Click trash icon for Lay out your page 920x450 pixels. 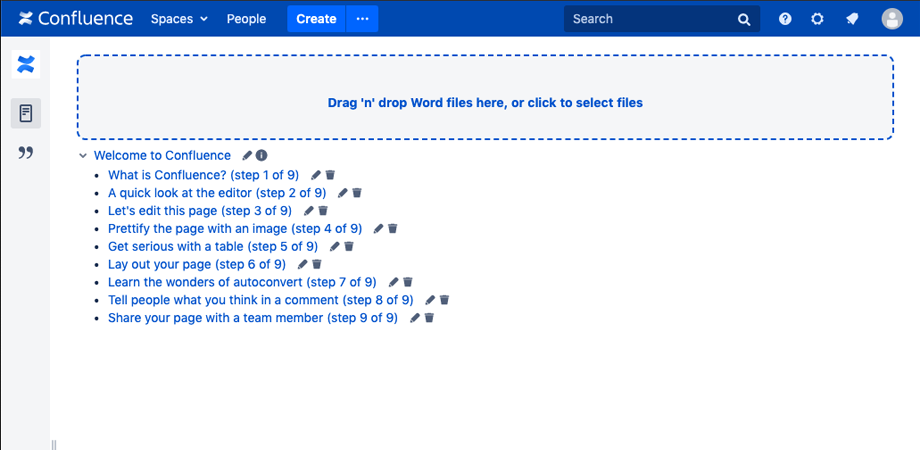click(317, 264)
